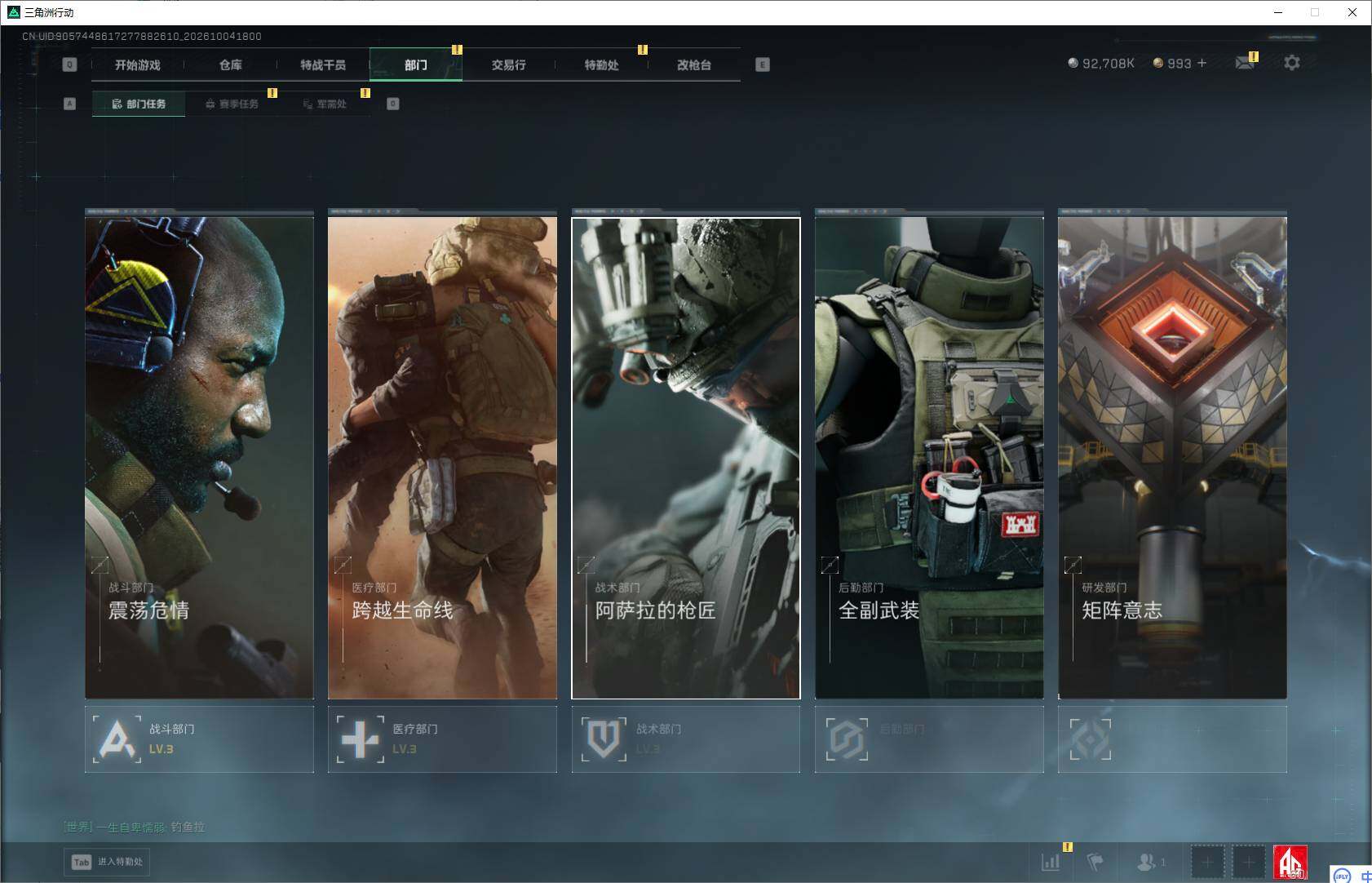Screen dimensions: 1372x883
Task: Open the settings gear icon
Action: pyautogui.click(x=1291, y=63)
